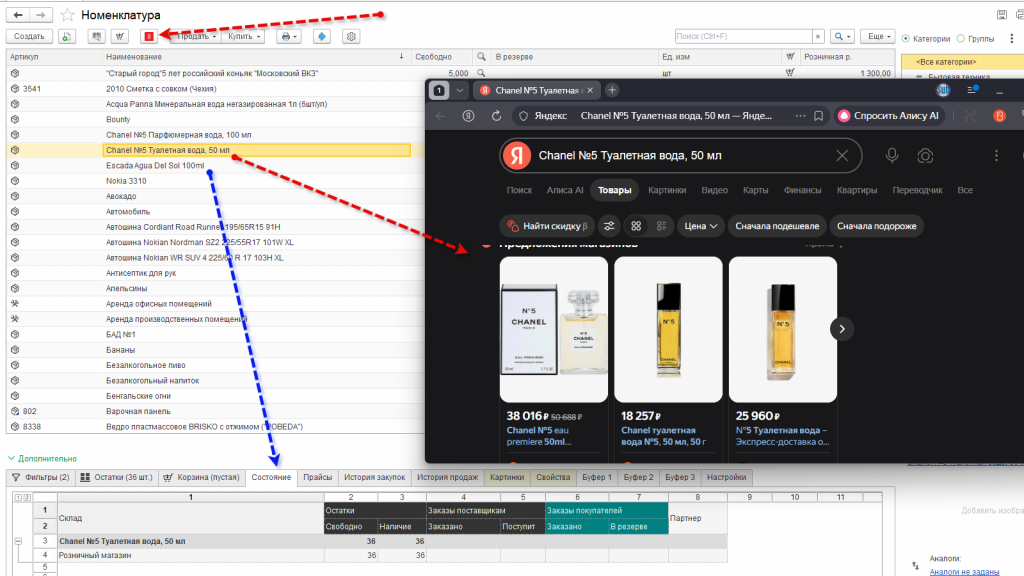Bookmark the page in the Yandex browser
This screenshot has width=1024, height=576.
(818, 116)
